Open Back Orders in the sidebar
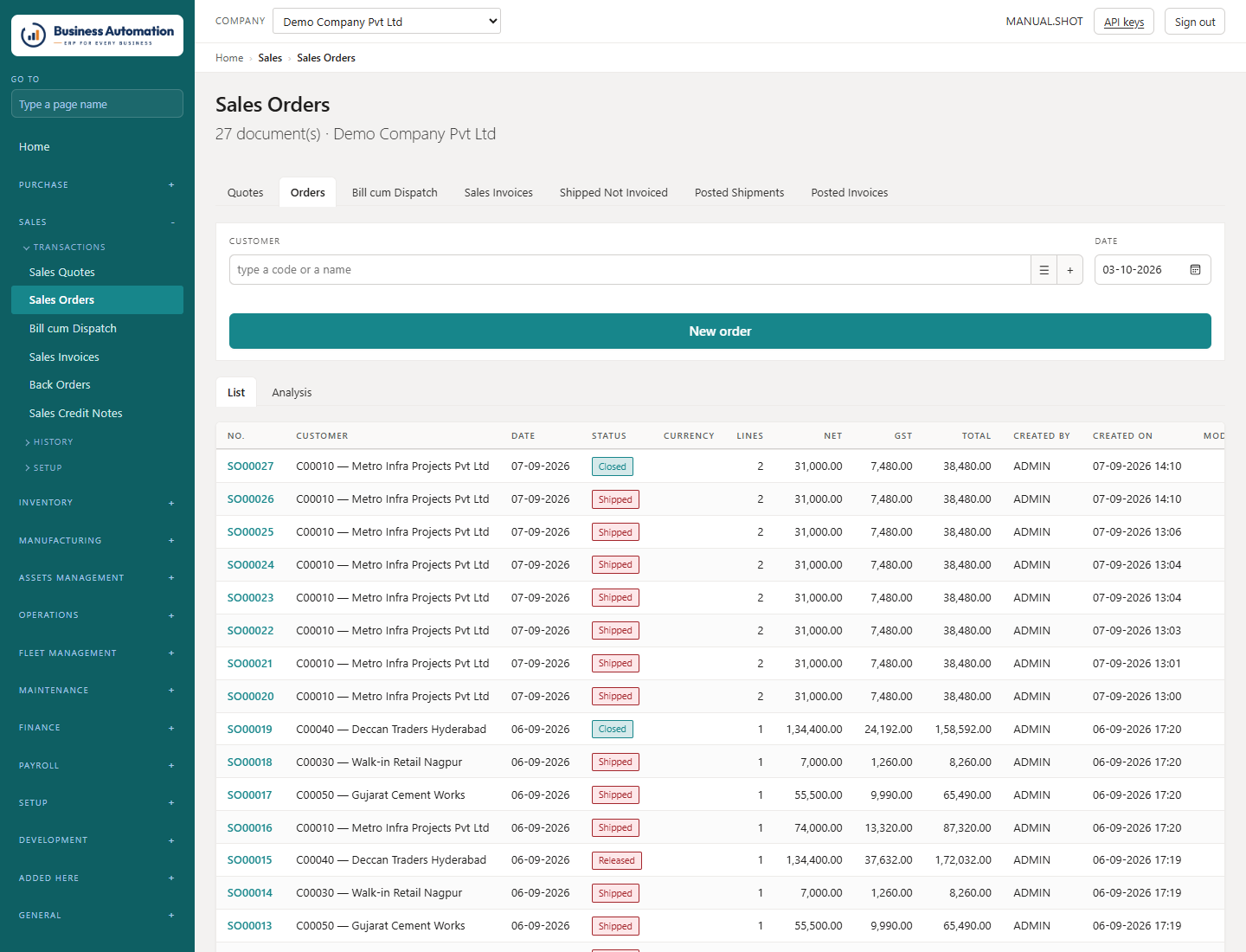Screen dimensions: 1246x952 [x=97, y=385]
